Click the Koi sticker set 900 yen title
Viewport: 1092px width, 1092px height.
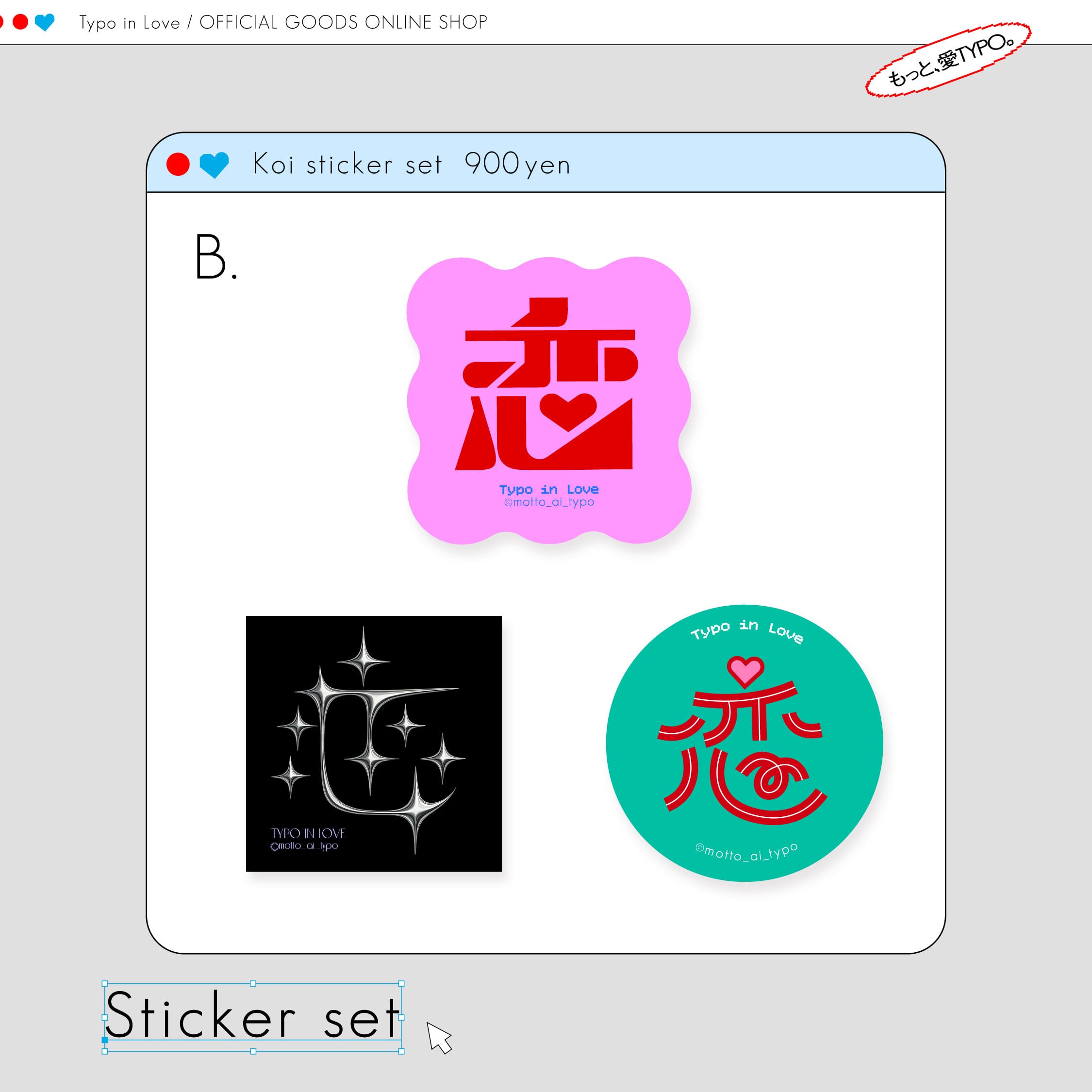tap(412, 165)
